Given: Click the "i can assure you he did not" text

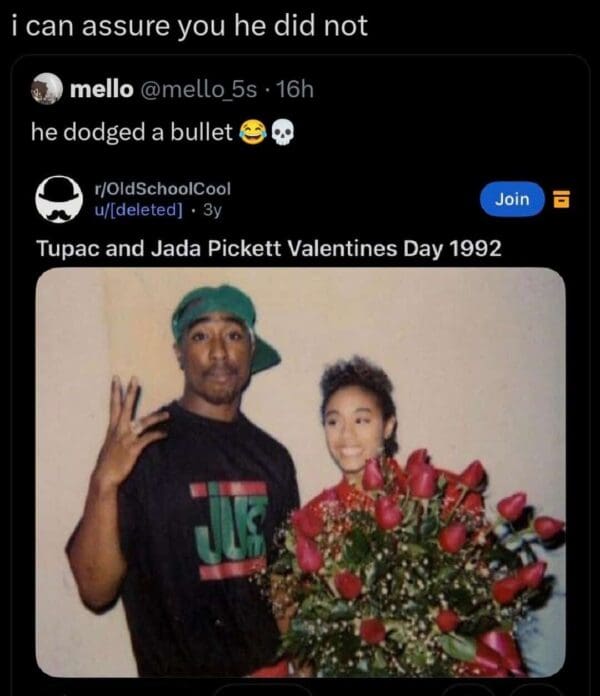Looking at the screenshot, I should point(190,26).
